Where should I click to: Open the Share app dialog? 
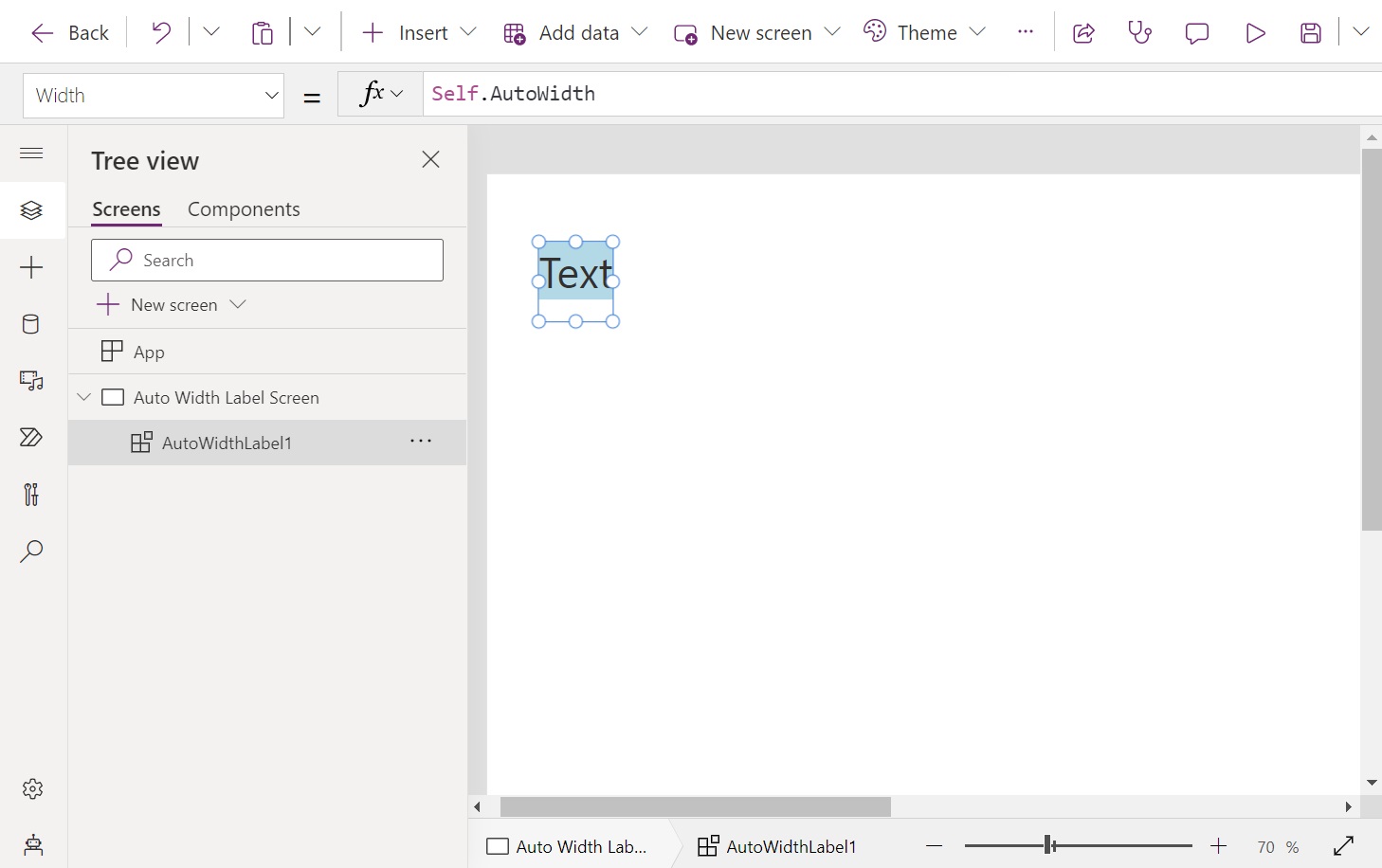(x=1083, y=31)
